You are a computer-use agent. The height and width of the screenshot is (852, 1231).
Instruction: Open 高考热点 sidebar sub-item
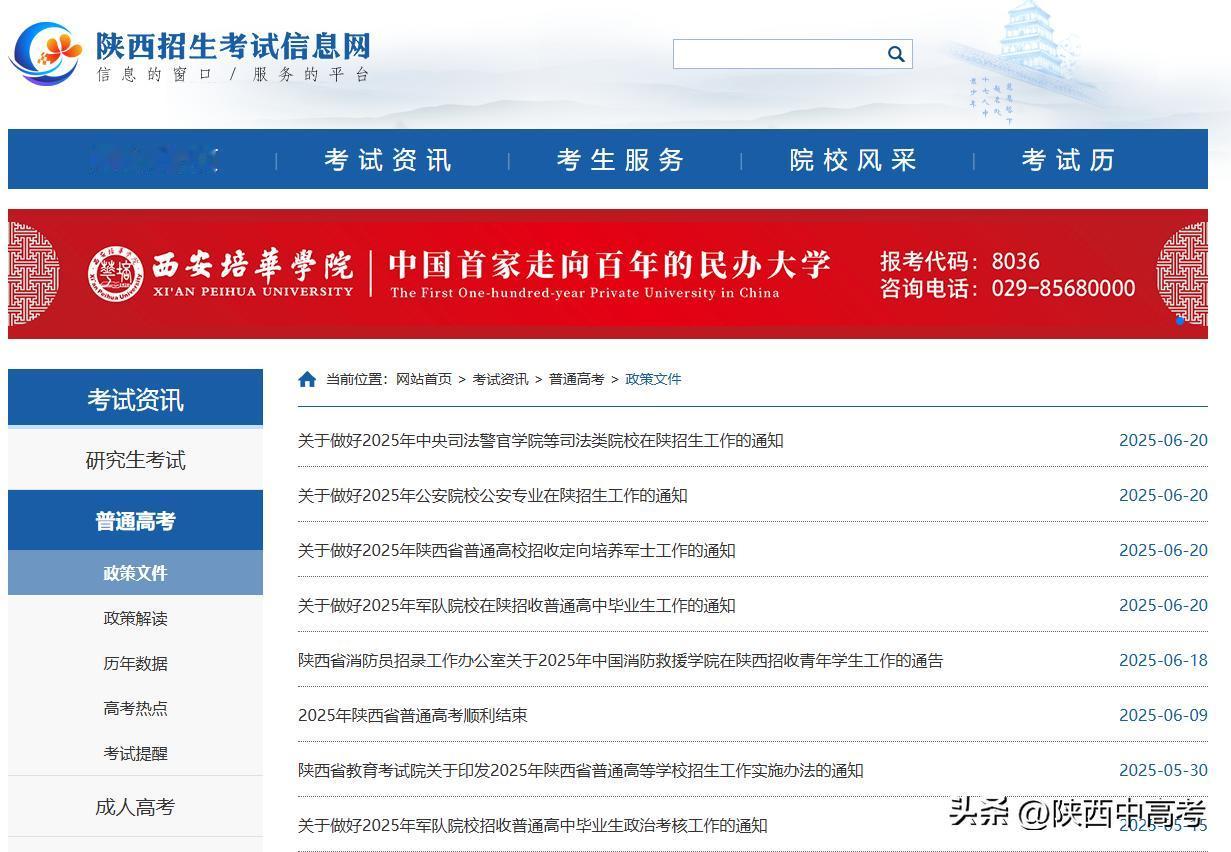click(x=135, y=708)
